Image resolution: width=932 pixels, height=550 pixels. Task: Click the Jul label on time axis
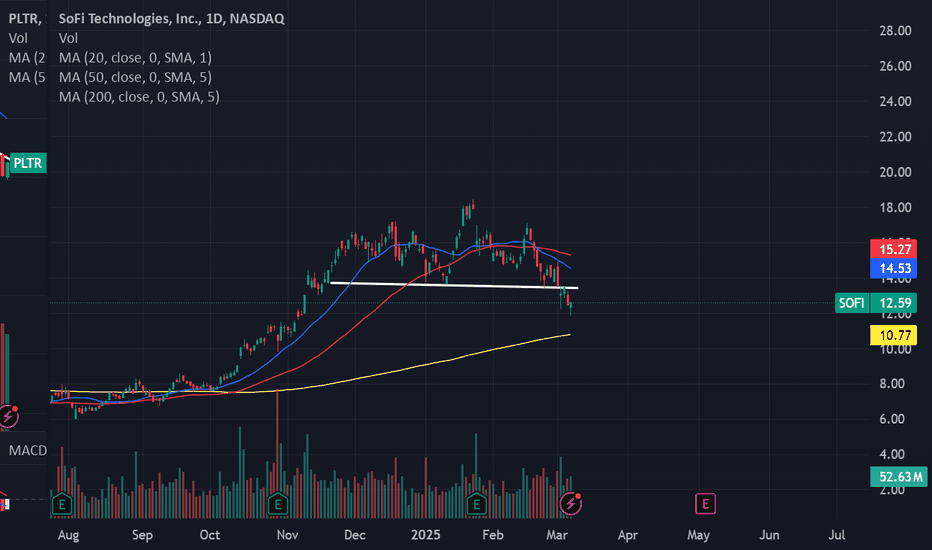click(836, 535)
